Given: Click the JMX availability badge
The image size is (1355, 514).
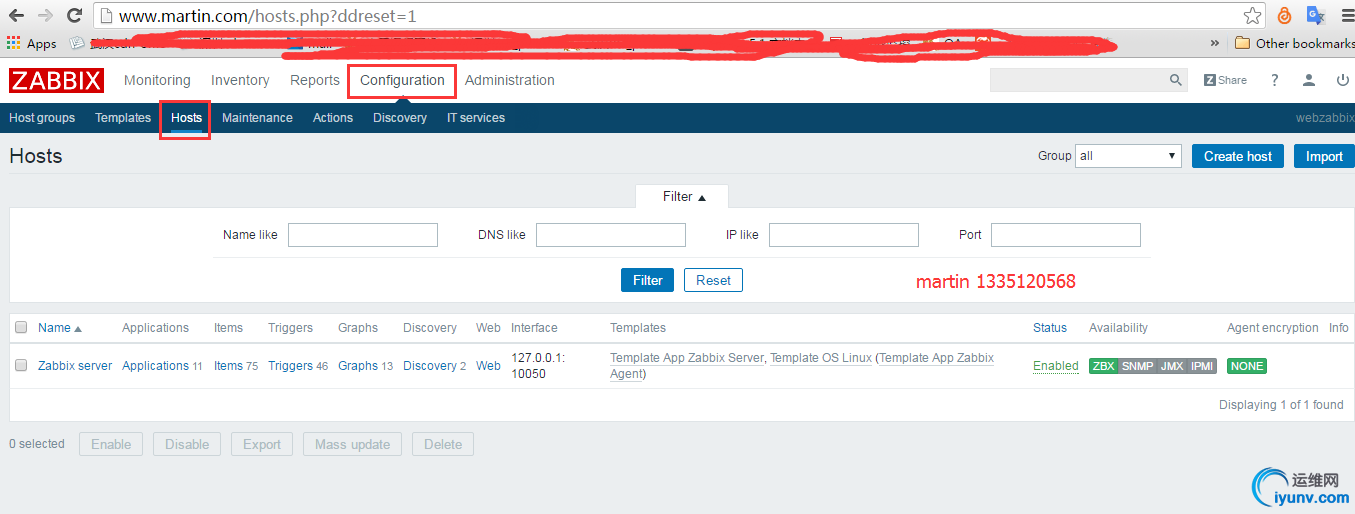Looking at the screenshot, I should 1171,366.
